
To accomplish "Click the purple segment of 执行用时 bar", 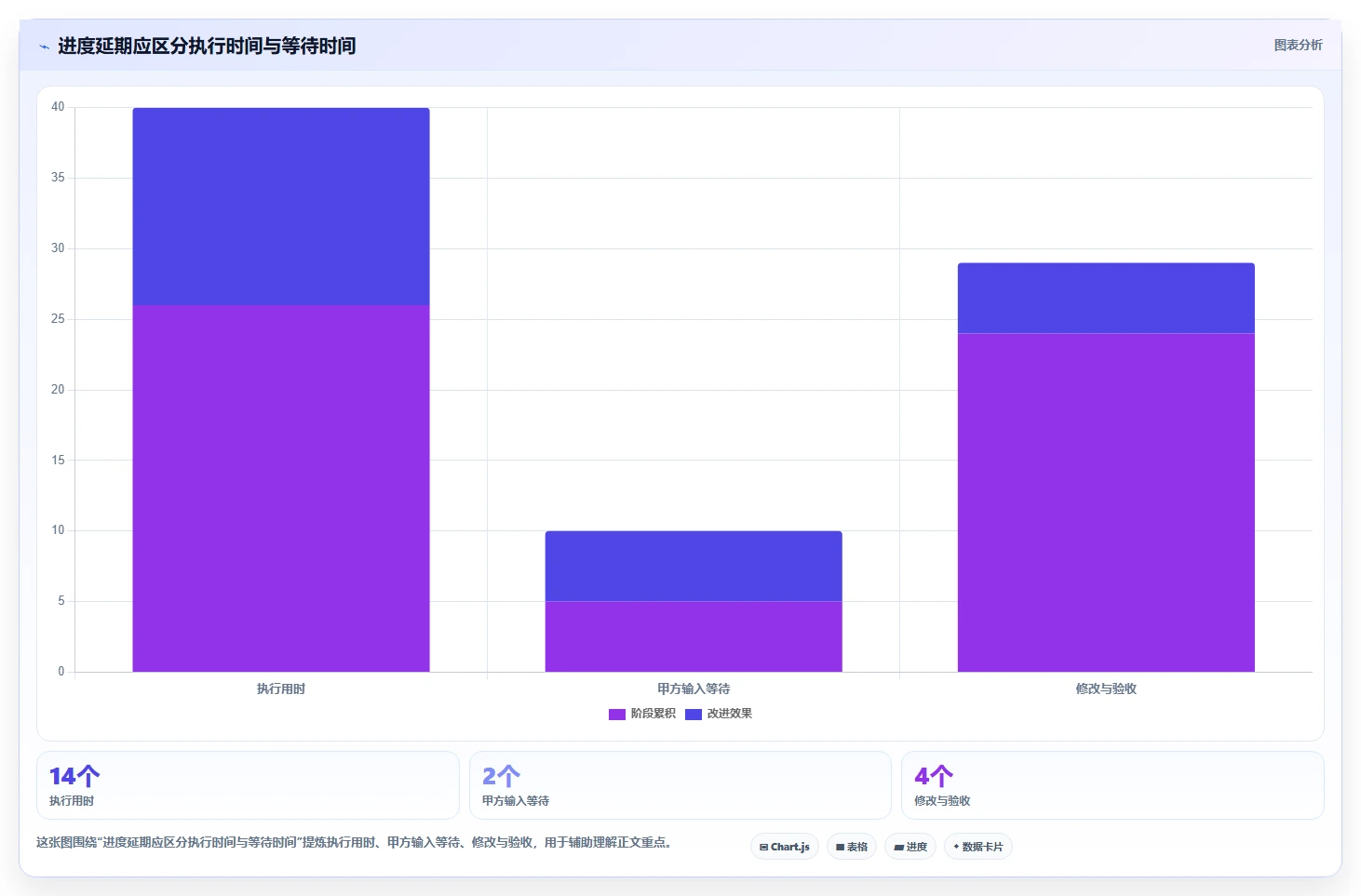I will (x=281, y=488).
